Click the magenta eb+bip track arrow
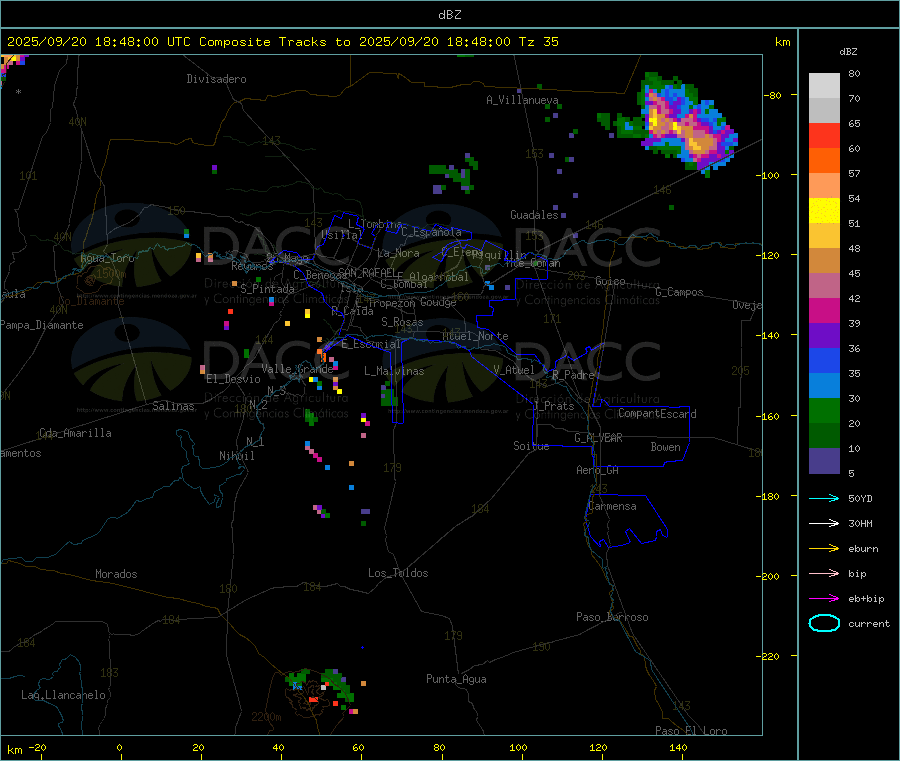The height and width of the screenshot is (761, 900). (824, 599)
